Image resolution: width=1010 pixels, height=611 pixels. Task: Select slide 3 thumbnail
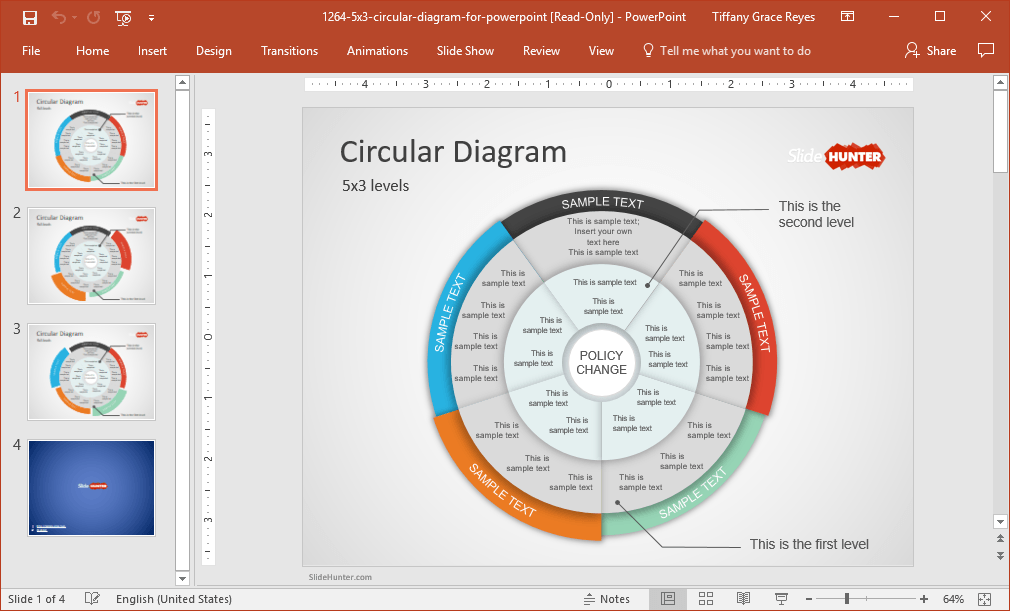point(91,371)
